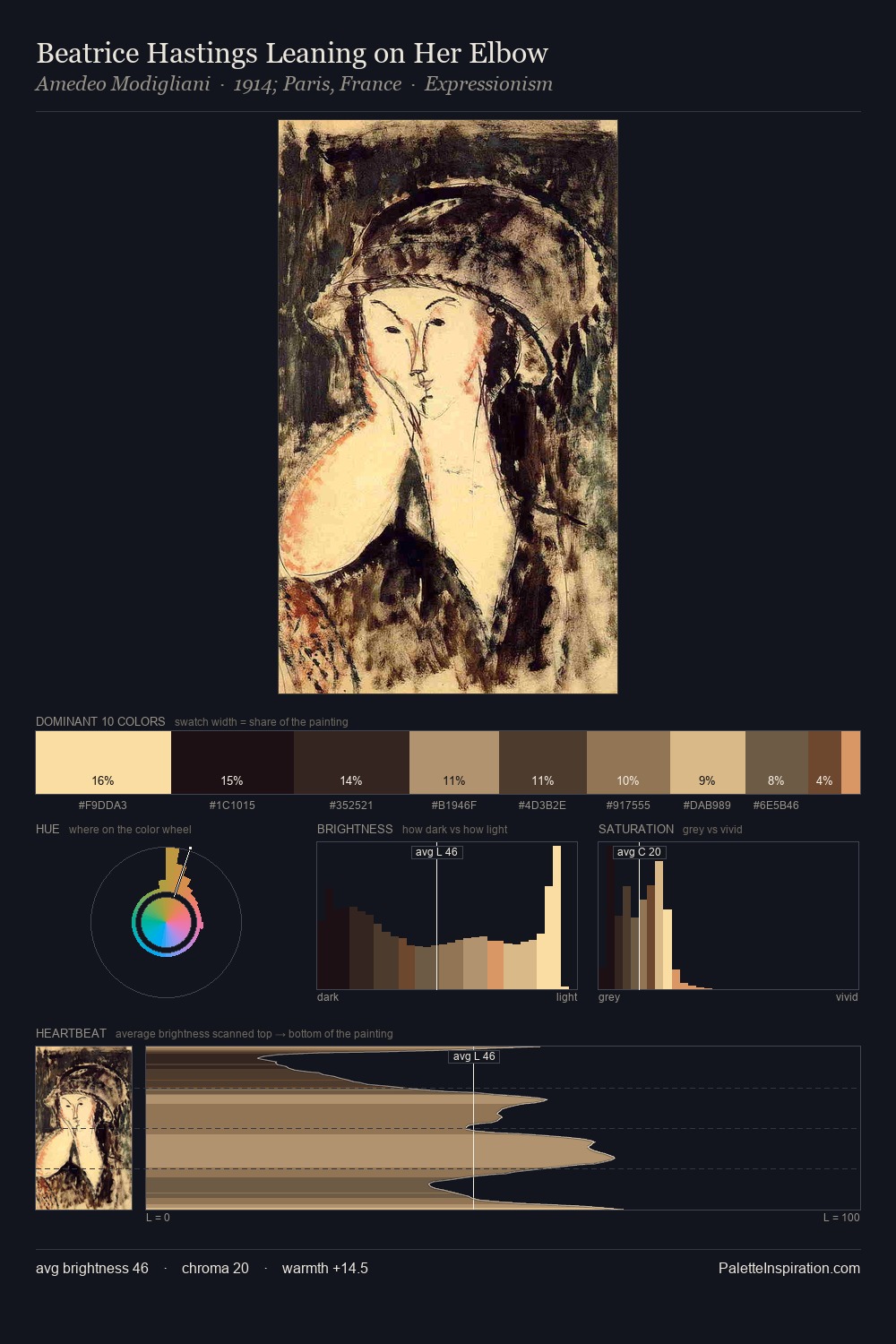This screenshot has height=1344, width=896.
Task: Click the 'L = 0' axis label
Action: tap(158, 1217)
